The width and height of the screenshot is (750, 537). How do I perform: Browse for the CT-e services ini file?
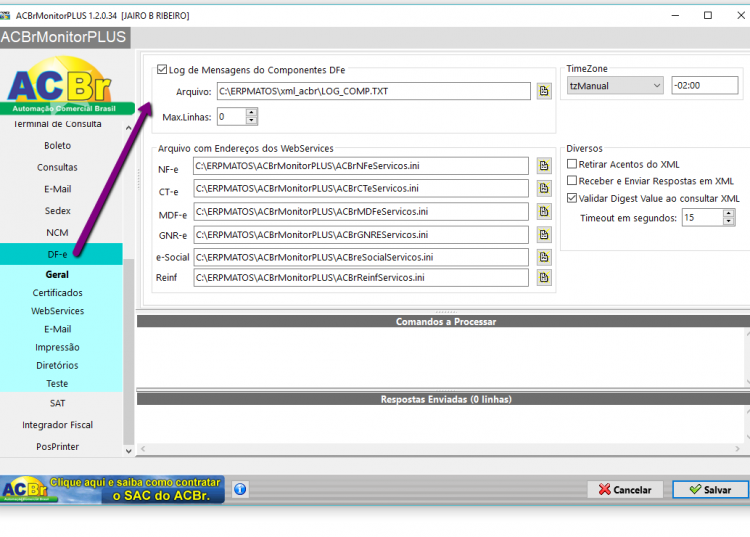pos(544,188)
